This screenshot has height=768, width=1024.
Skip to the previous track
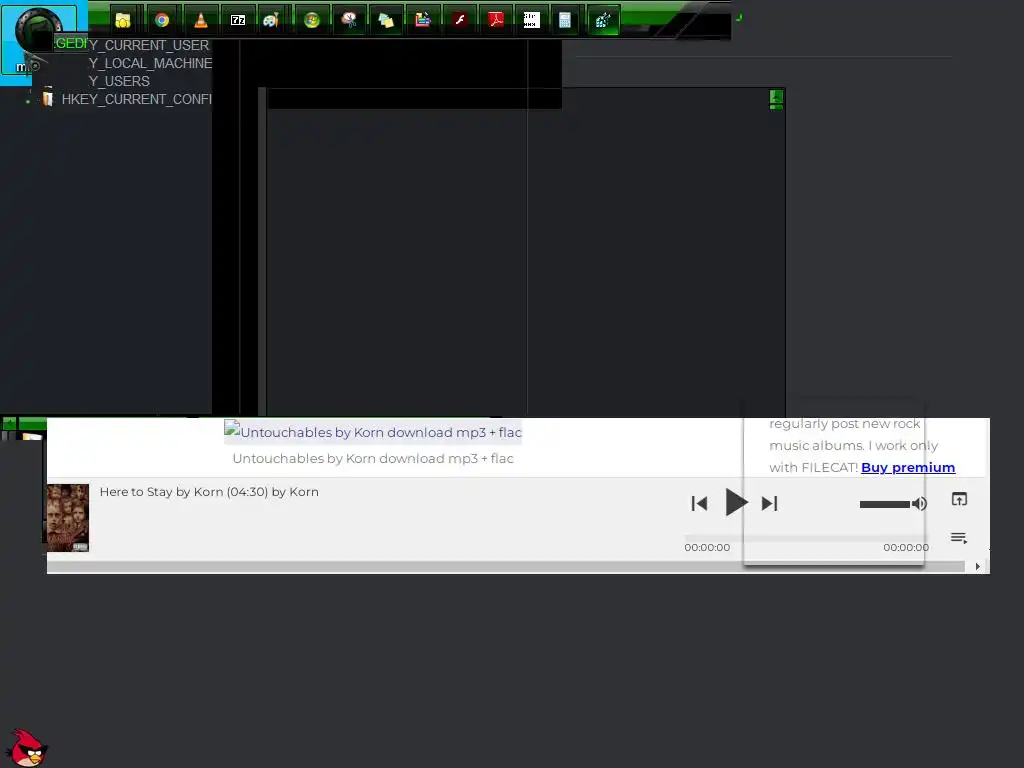click(x=699, y=504)
